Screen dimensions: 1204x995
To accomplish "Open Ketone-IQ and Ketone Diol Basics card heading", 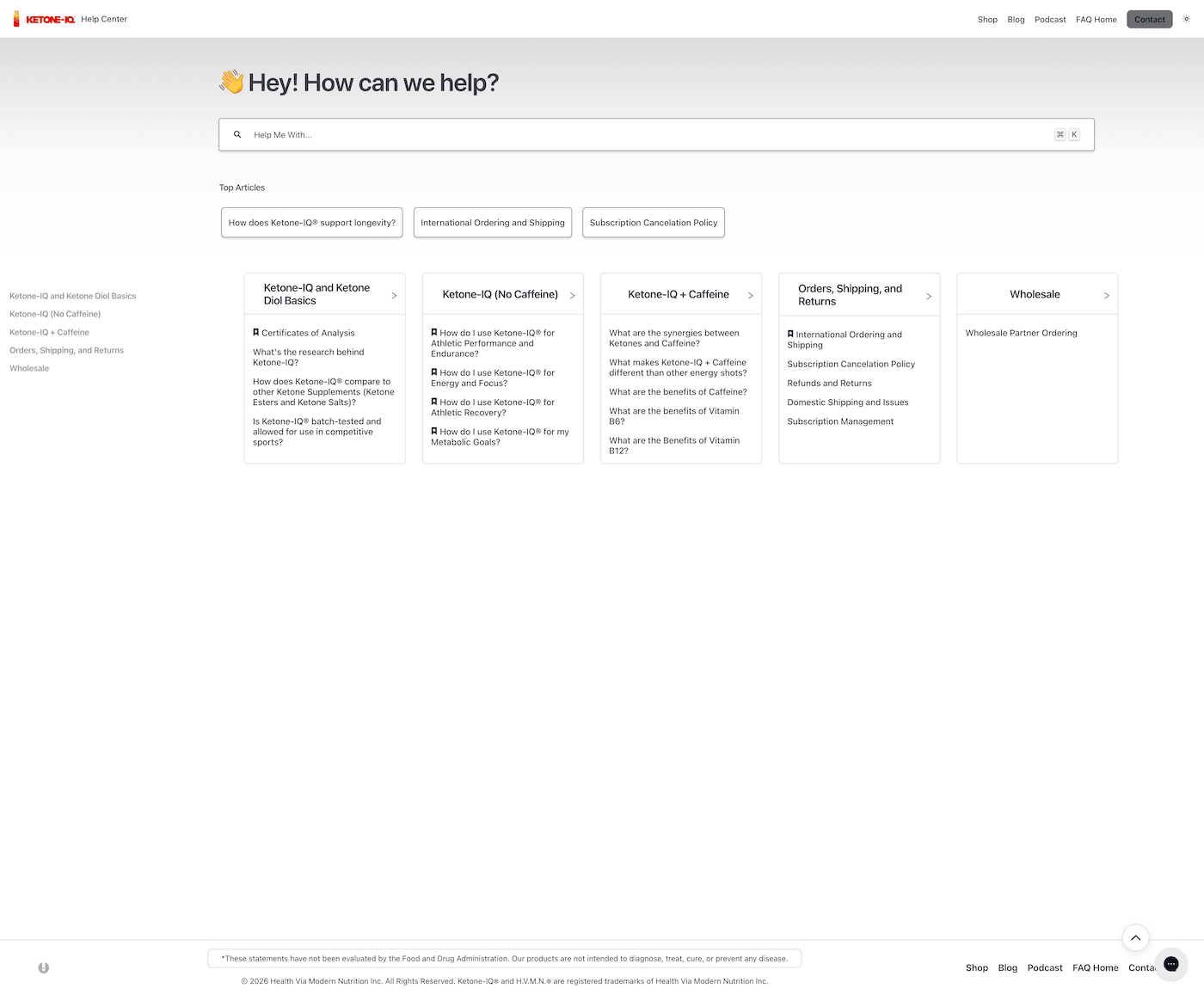I will (316, 294).
